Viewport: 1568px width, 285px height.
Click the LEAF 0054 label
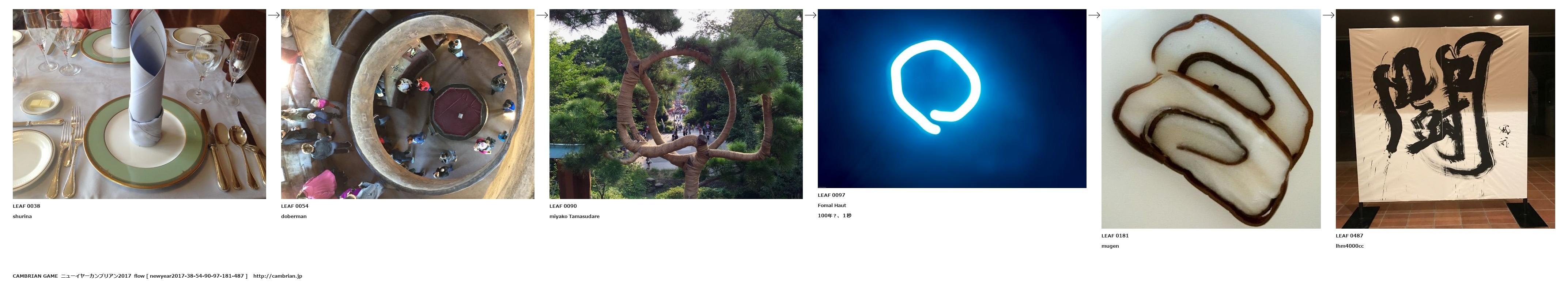click(x=295, y=206)
